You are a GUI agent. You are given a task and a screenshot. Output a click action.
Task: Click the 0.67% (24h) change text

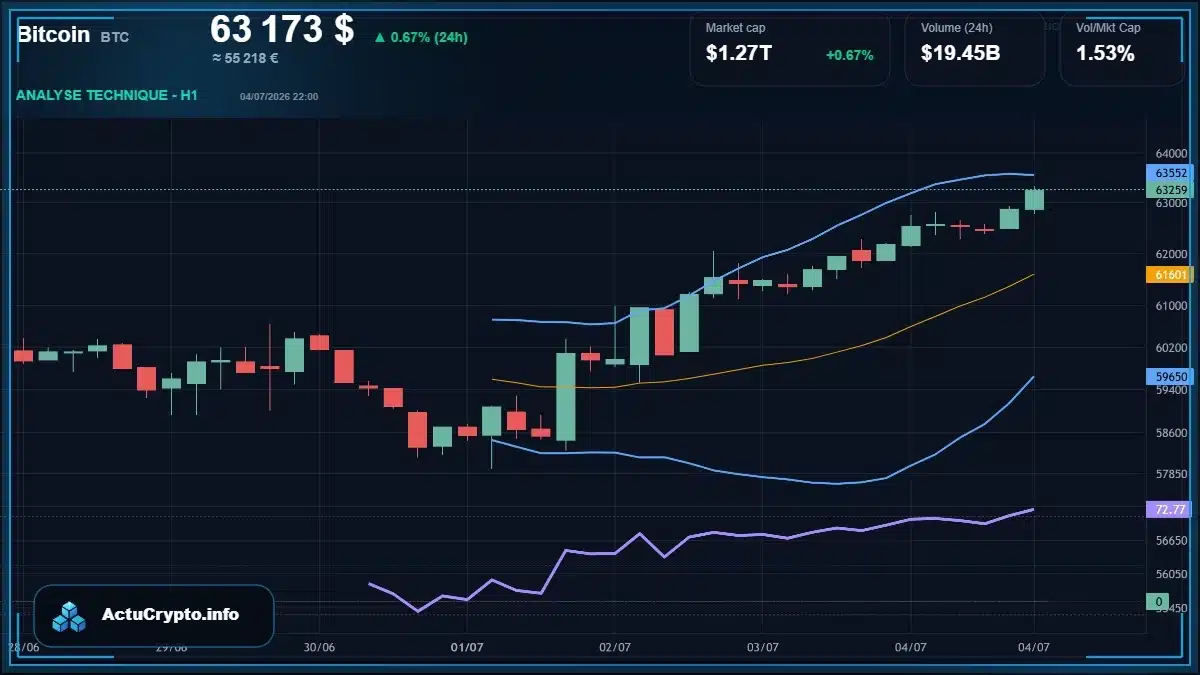tap(429, 38)
